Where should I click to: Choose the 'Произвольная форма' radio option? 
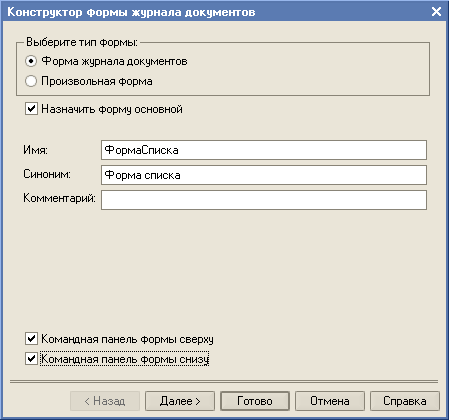[x=31, y=81]
